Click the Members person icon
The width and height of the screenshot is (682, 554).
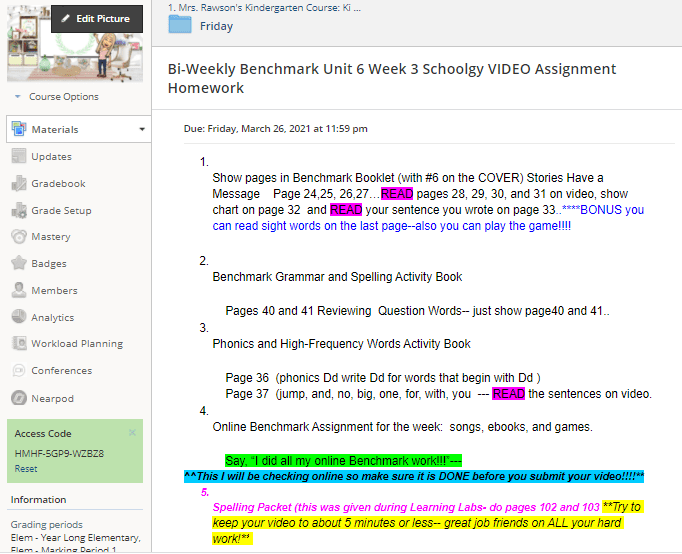(x=19, y=290)
